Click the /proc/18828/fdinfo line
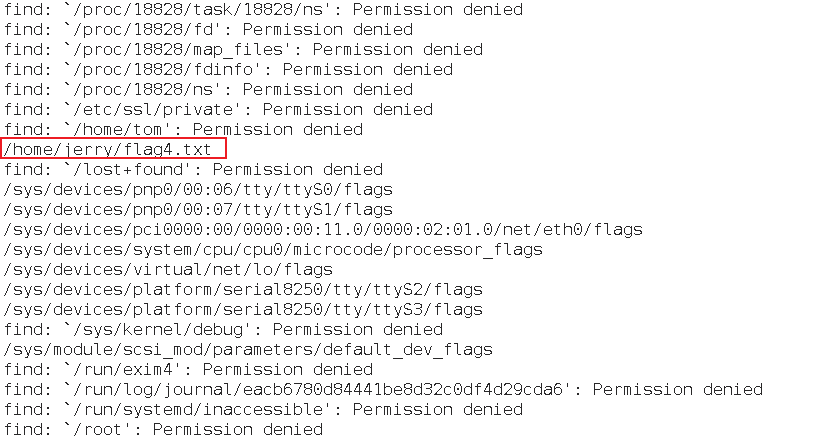 coord(228,70)
